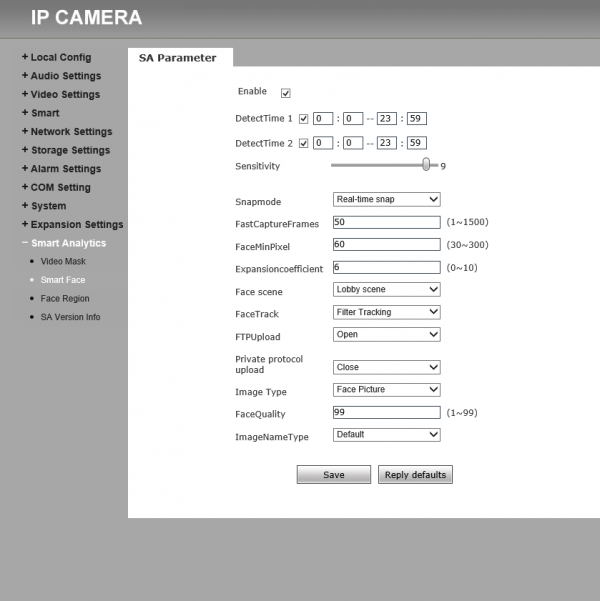Uncheck the DetectTime 2 checkbox

click(304, 143)
